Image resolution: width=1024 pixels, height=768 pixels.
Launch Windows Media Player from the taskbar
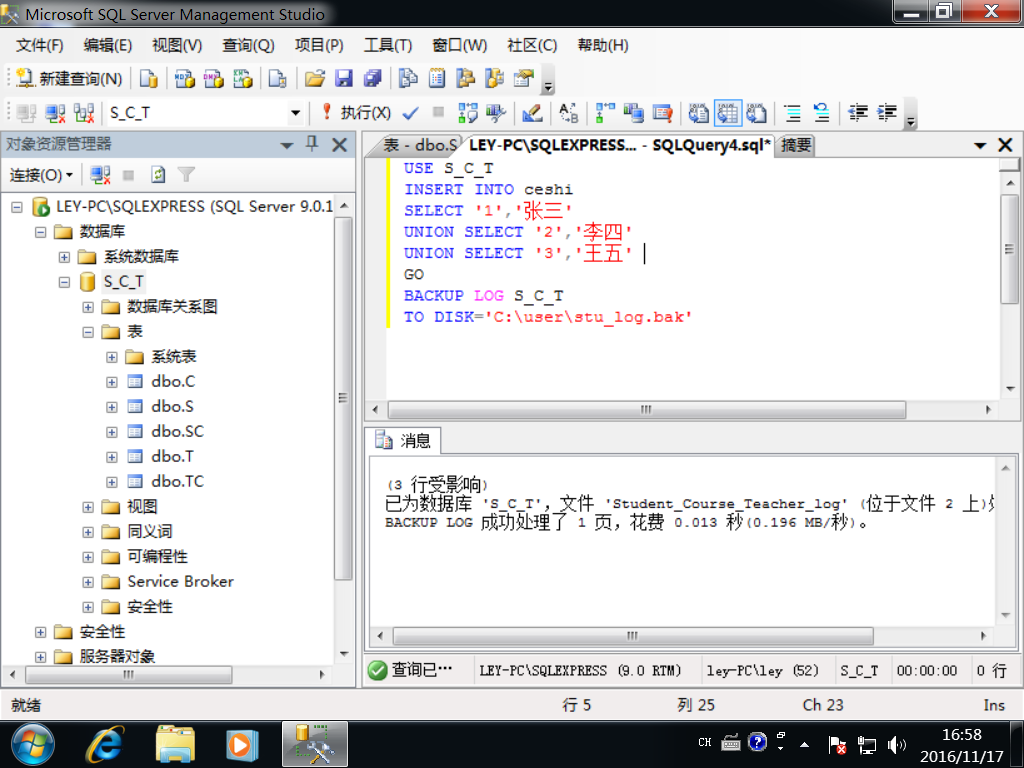tap(241, 744)
